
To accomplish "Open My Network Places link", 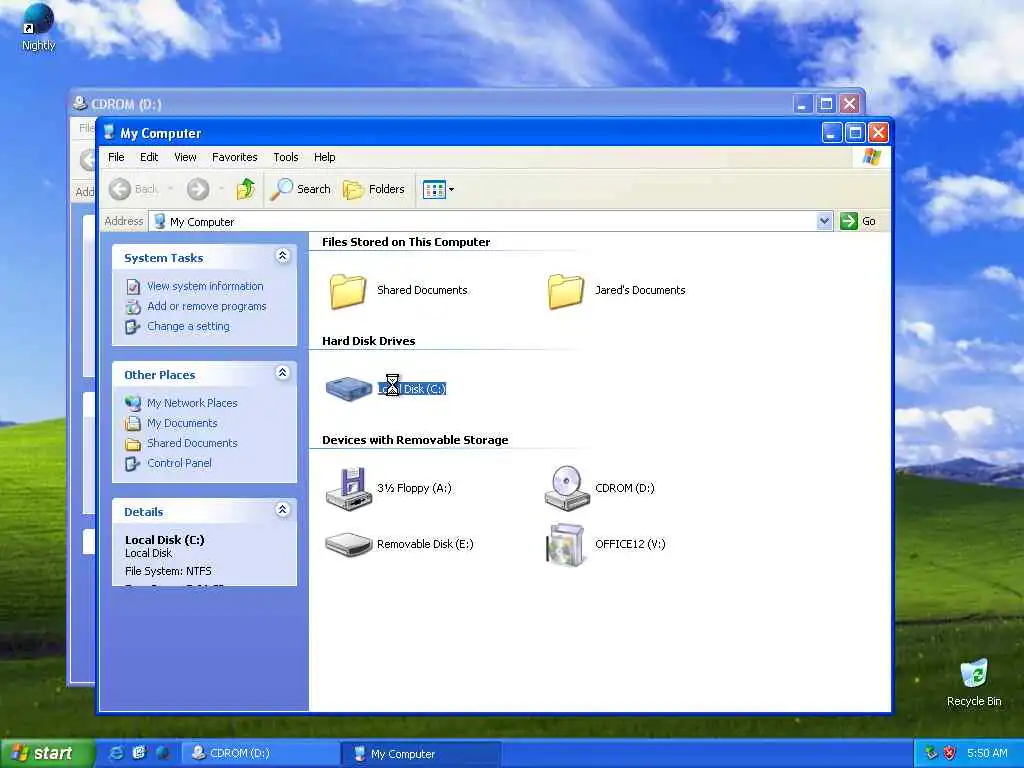I will (192, 403).
